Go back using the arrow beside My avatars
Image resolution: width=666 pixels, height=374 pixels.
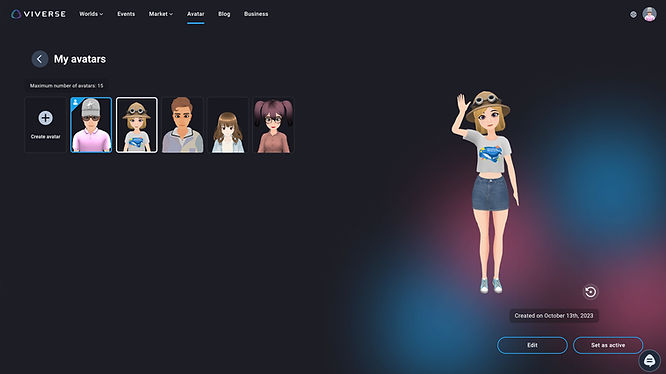coord(40,59)
